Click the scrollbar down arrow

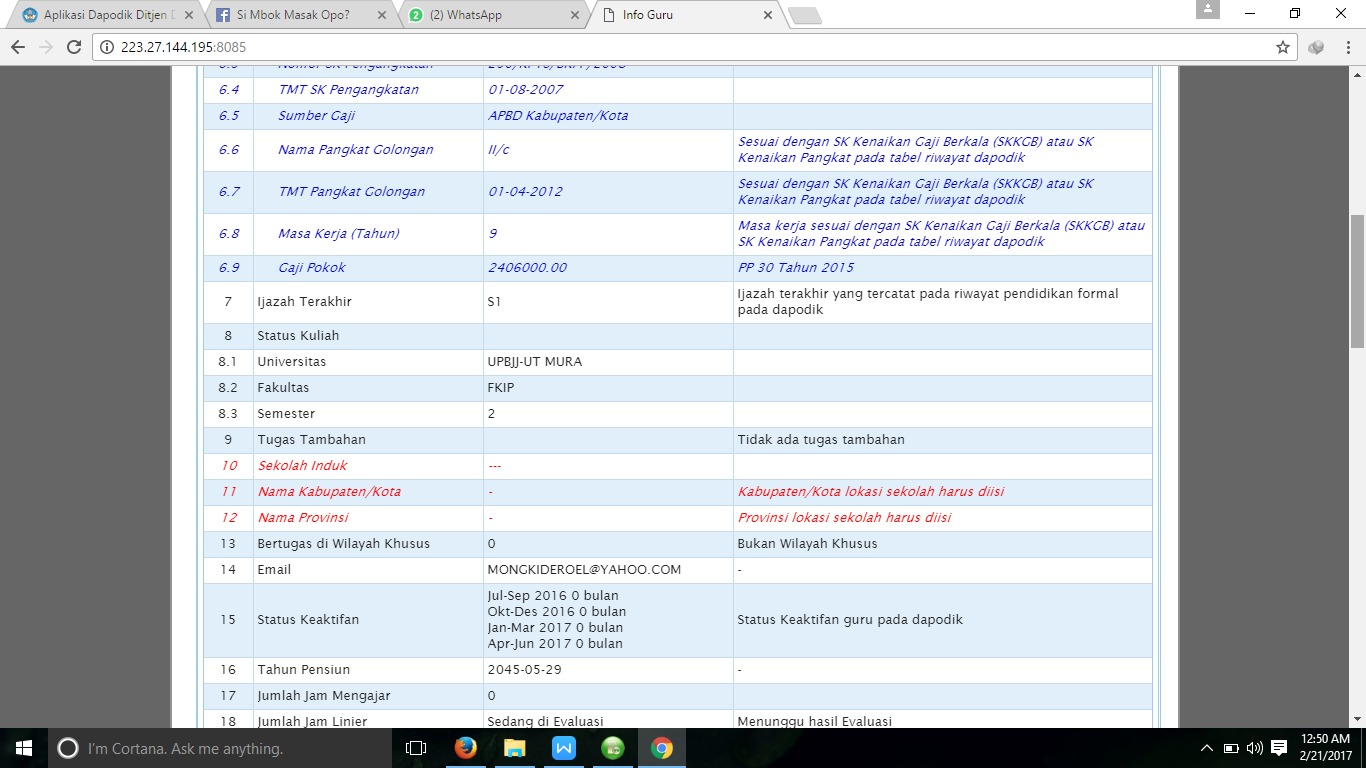click(1357, 718)
